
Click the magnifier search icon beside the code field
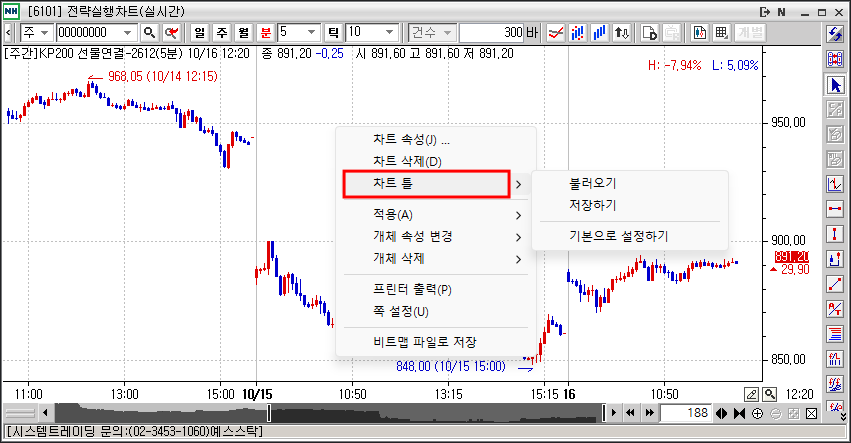149,33
